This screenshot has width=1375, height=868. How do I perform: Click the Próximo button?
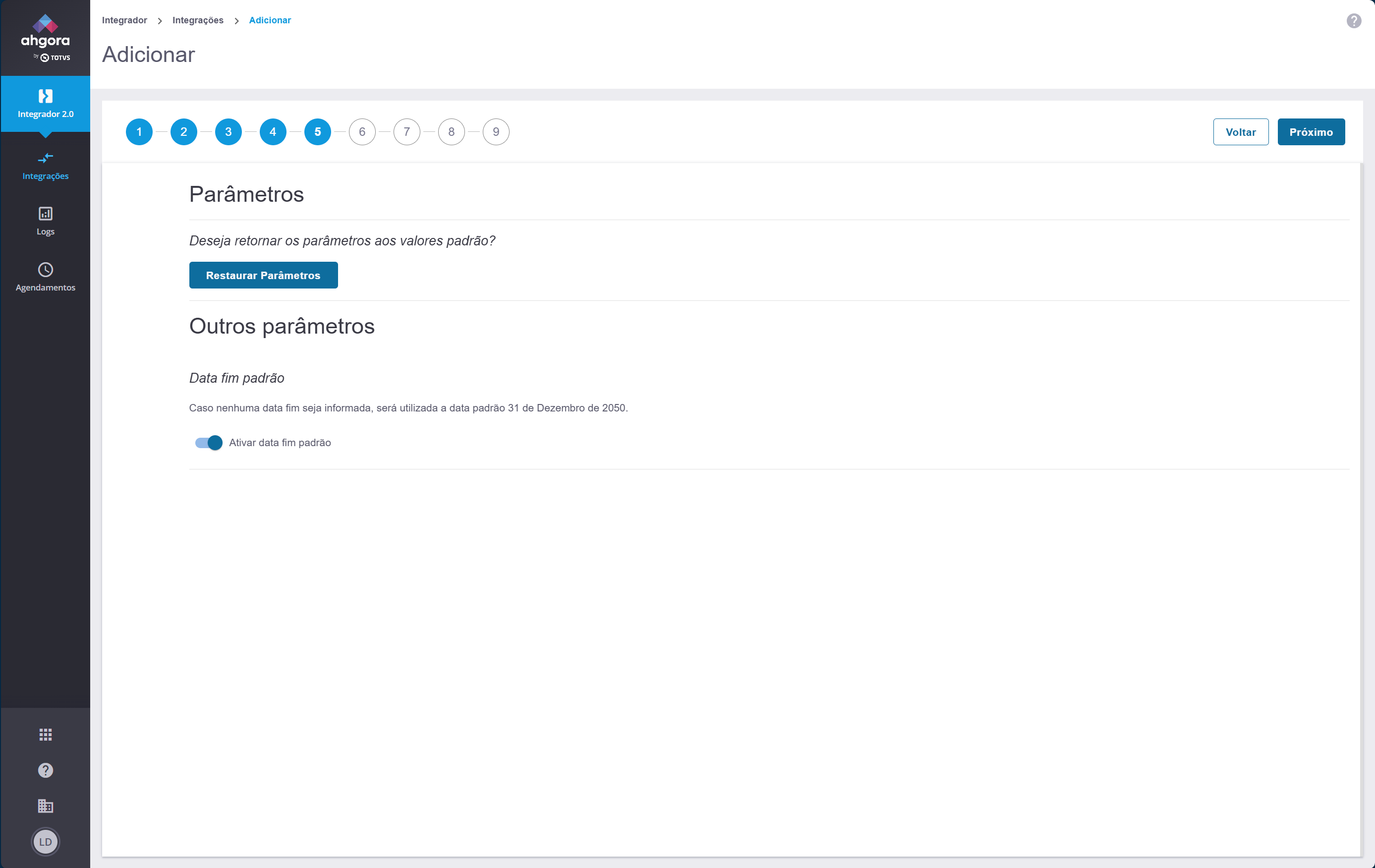[1311, 132]
